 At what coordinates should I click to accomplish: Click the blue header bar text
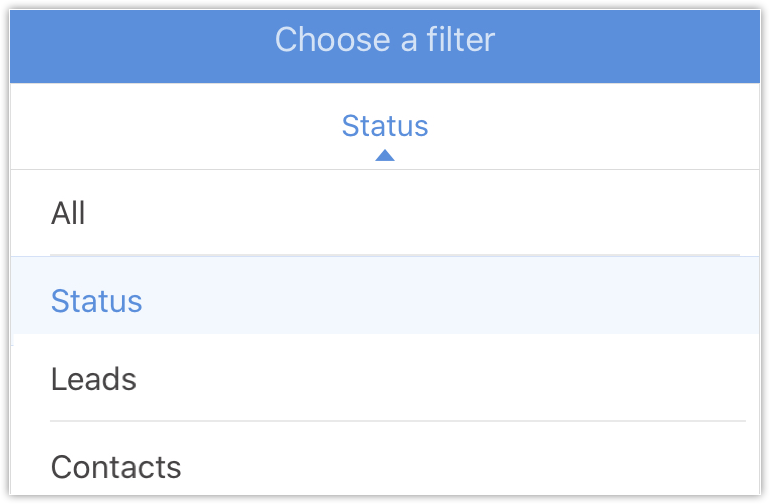click(x=385, y=40)
